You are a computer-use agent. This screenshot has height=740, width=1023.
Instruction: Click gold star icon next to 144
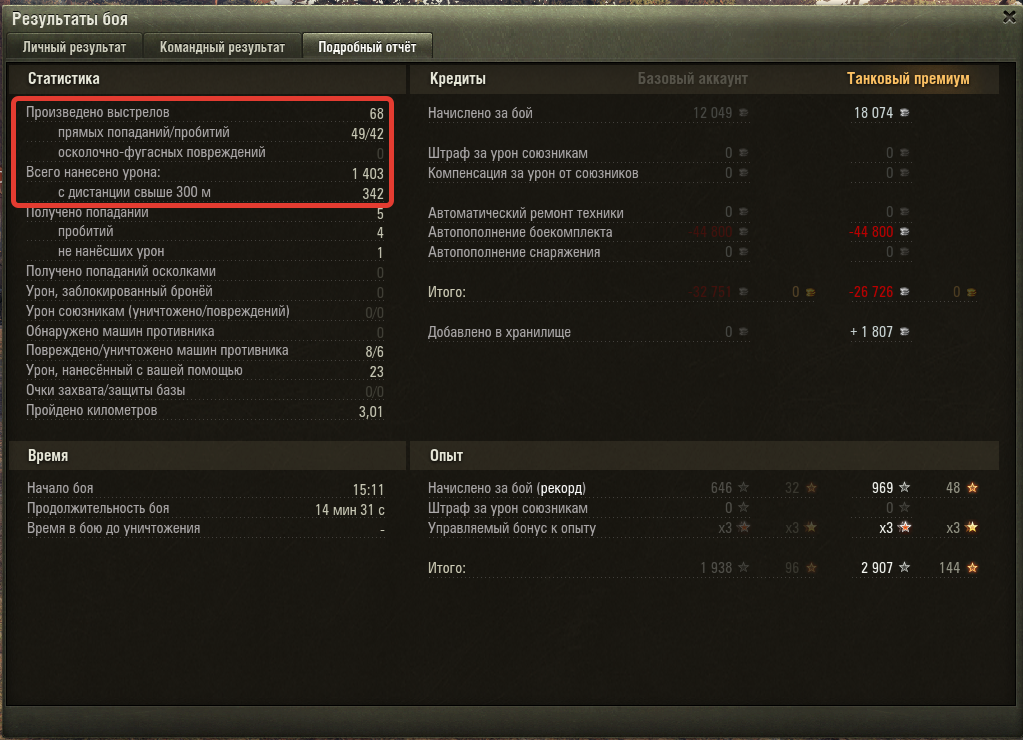coord(972,568)
